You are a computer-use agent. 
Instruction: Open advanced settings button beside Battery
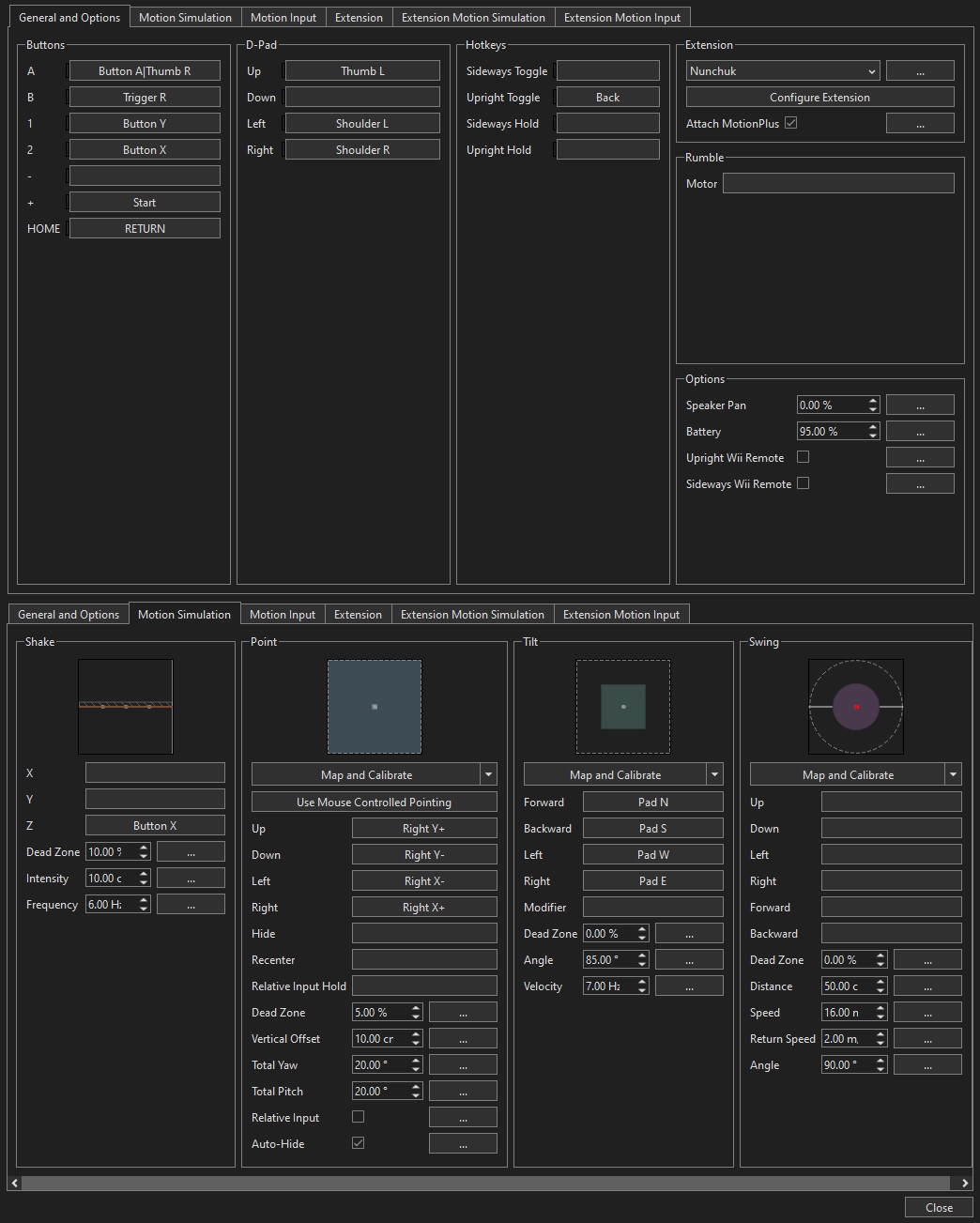coord(919,432)
